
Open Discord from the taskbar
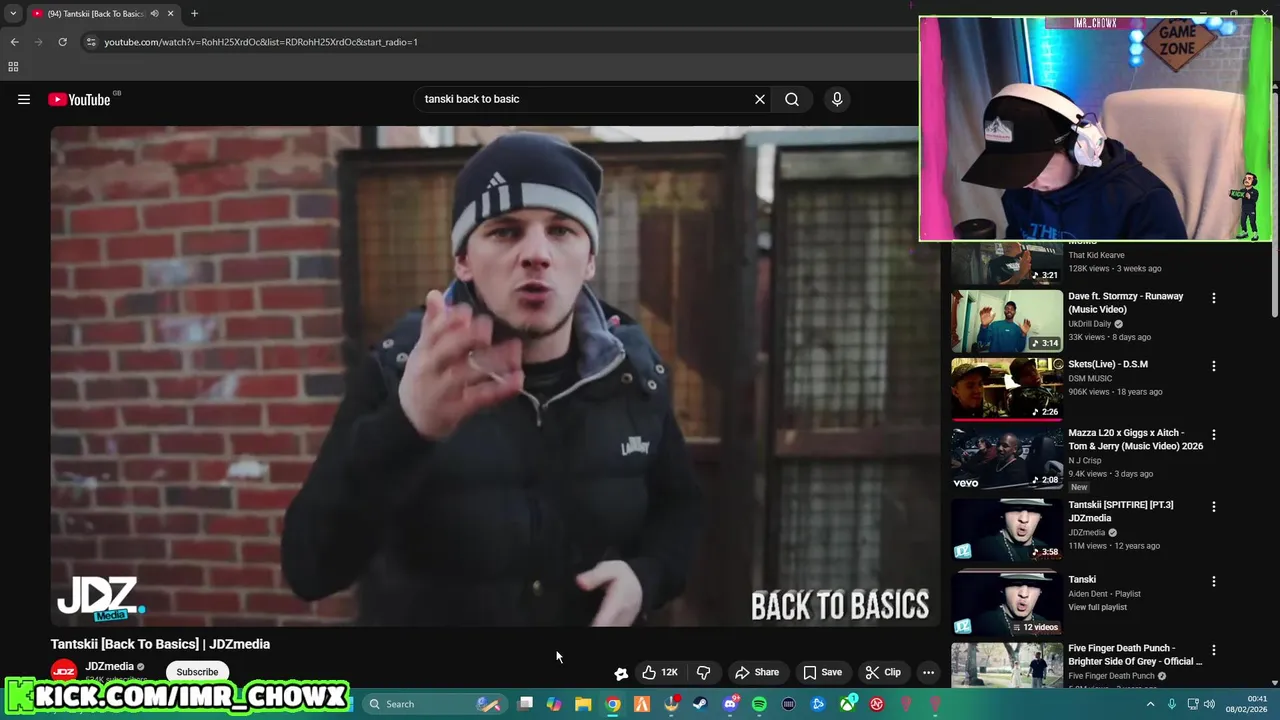click(730, 704)
